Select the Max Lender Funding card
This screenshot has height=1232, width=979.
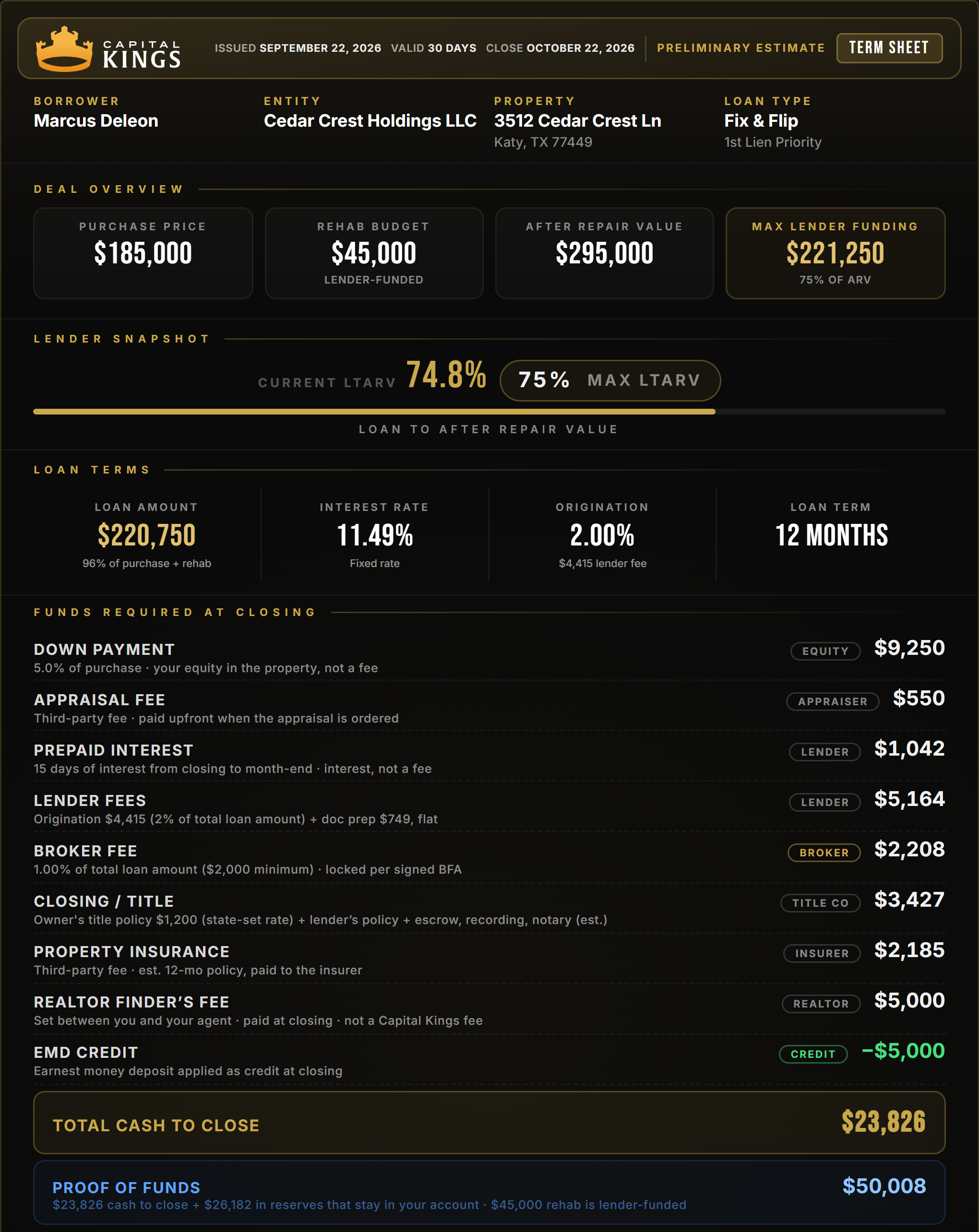coord(835,253)
